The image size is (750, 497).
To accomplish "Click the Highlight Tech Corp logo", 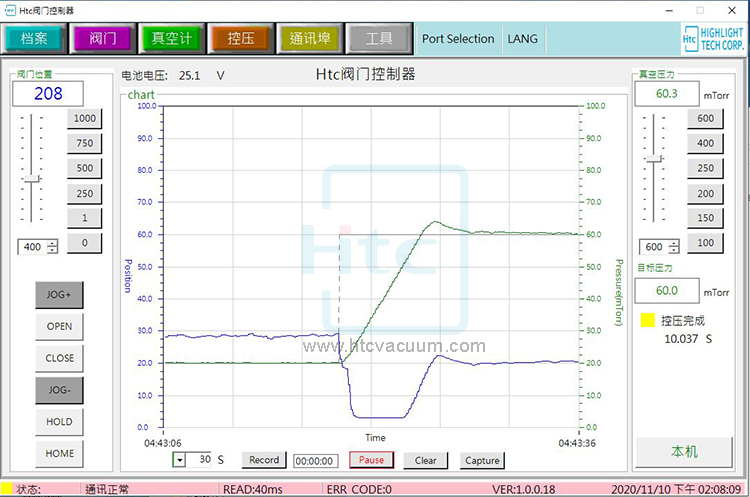I will [x=713, y=39].
